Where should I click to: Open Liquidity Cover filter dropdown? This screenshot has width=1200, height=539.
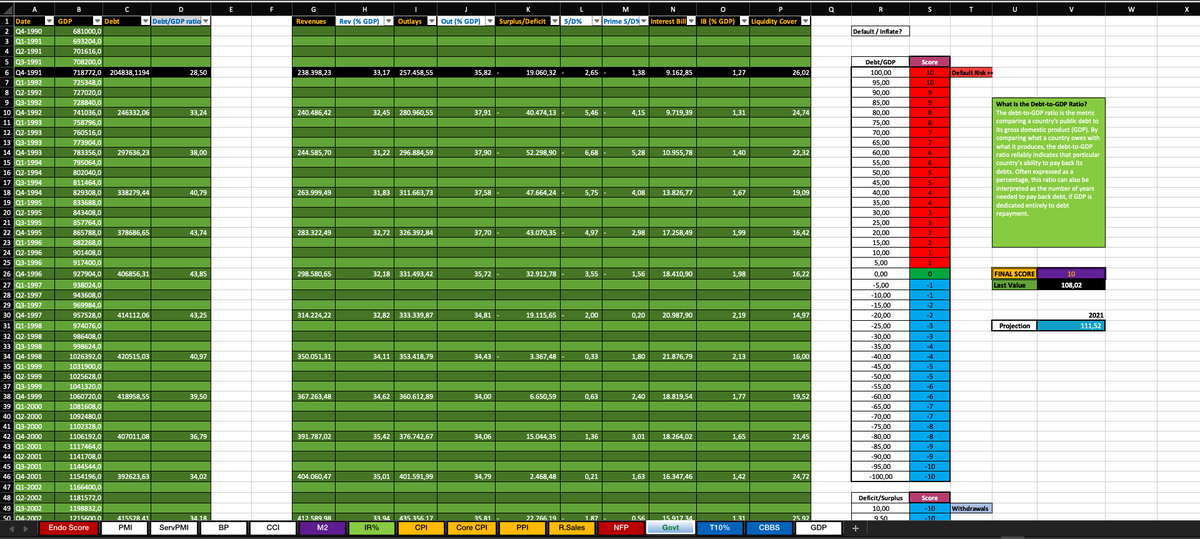pos(804,21)
